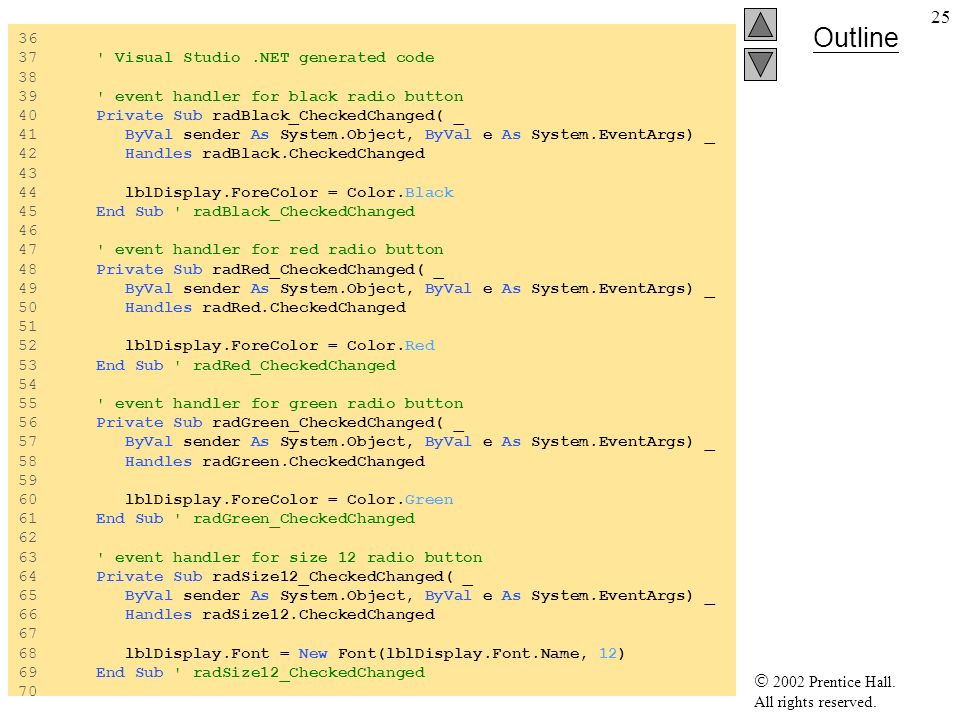Click 'Handles radGreen.CheckedChanged' text
Viewport: 960px width, 720px height.
(x=275, y=462)
